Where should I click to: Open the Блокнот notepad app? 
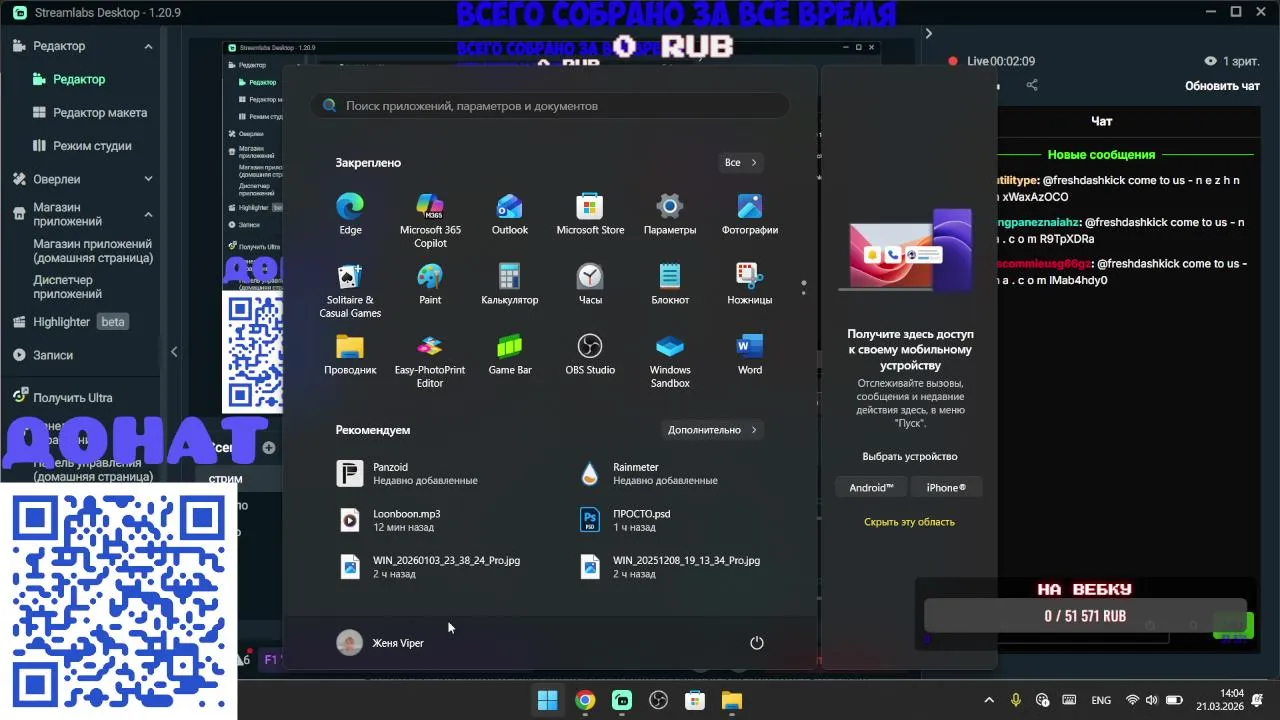[x=670, y=284]
